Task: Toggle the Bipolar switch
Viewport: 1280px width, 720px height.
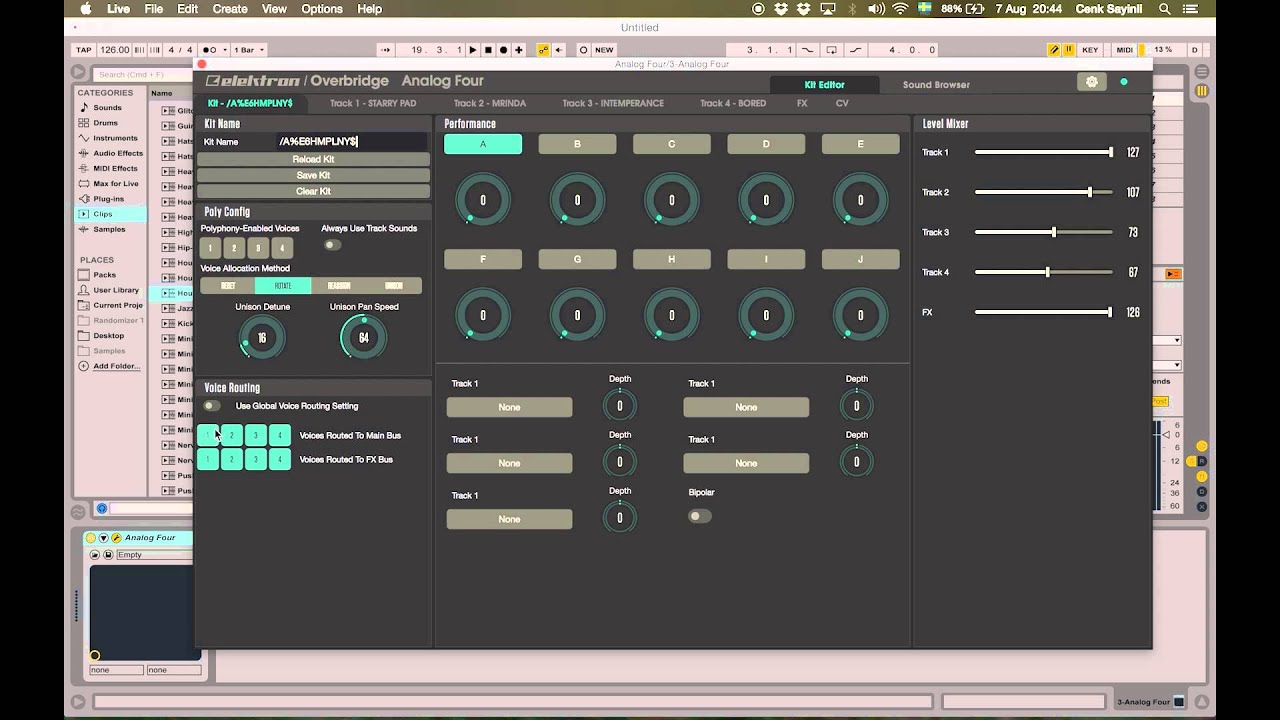Action: (700, 516)
